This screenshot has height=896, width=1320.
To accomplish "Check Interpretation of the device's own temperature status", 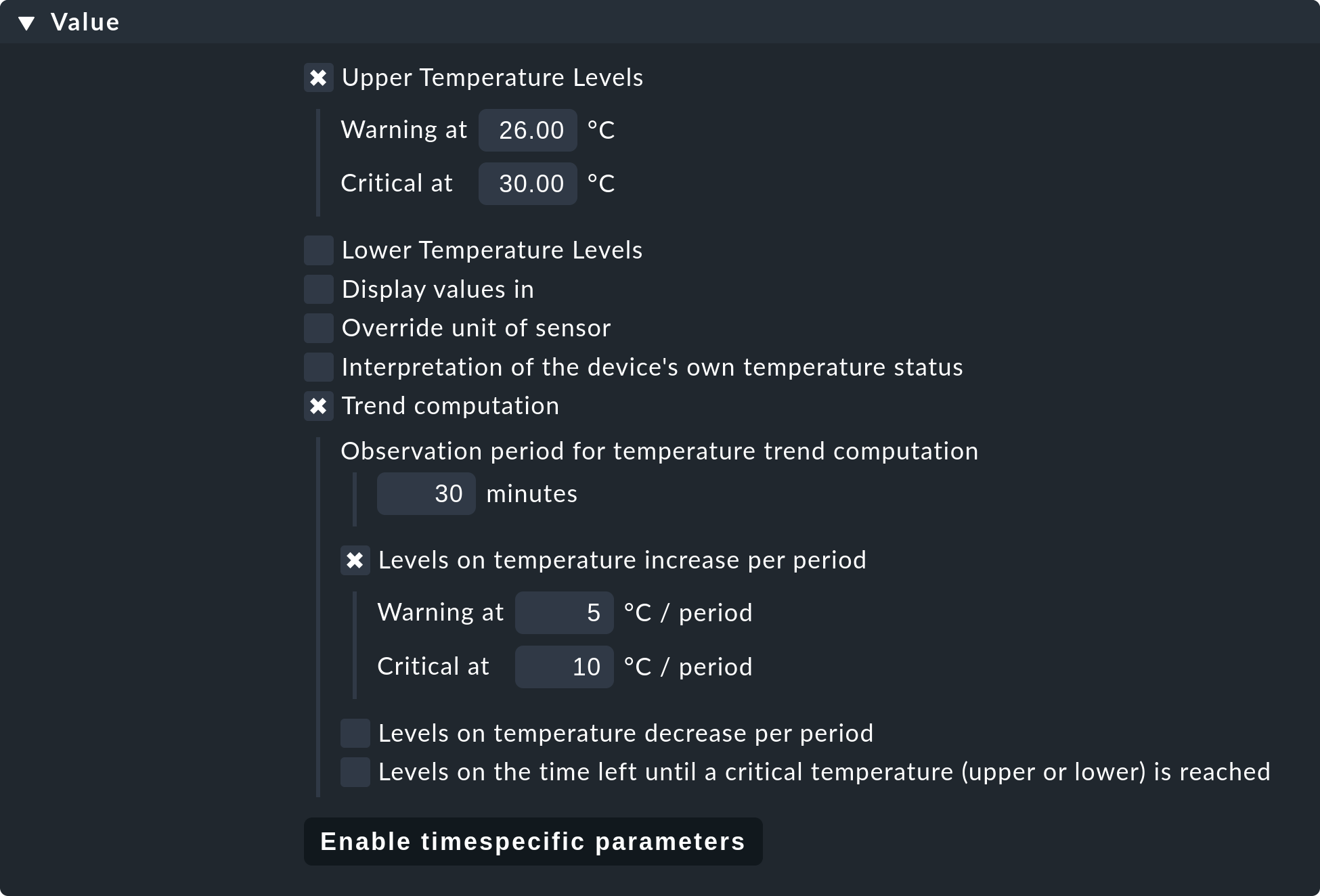I will pos(319,367).
